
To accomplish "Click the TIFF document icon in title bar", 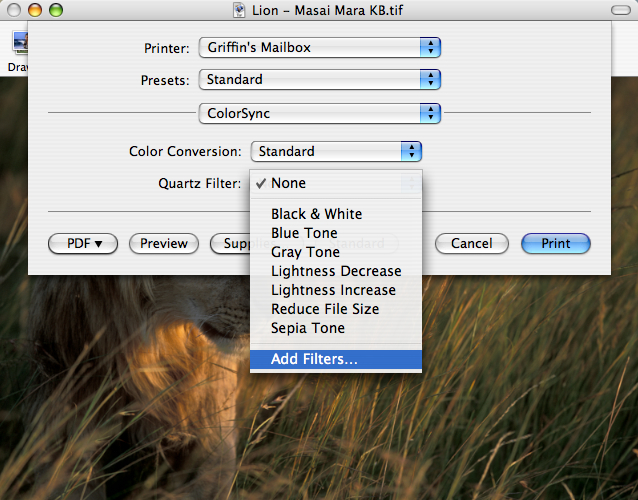I will (x=240, y=9).
